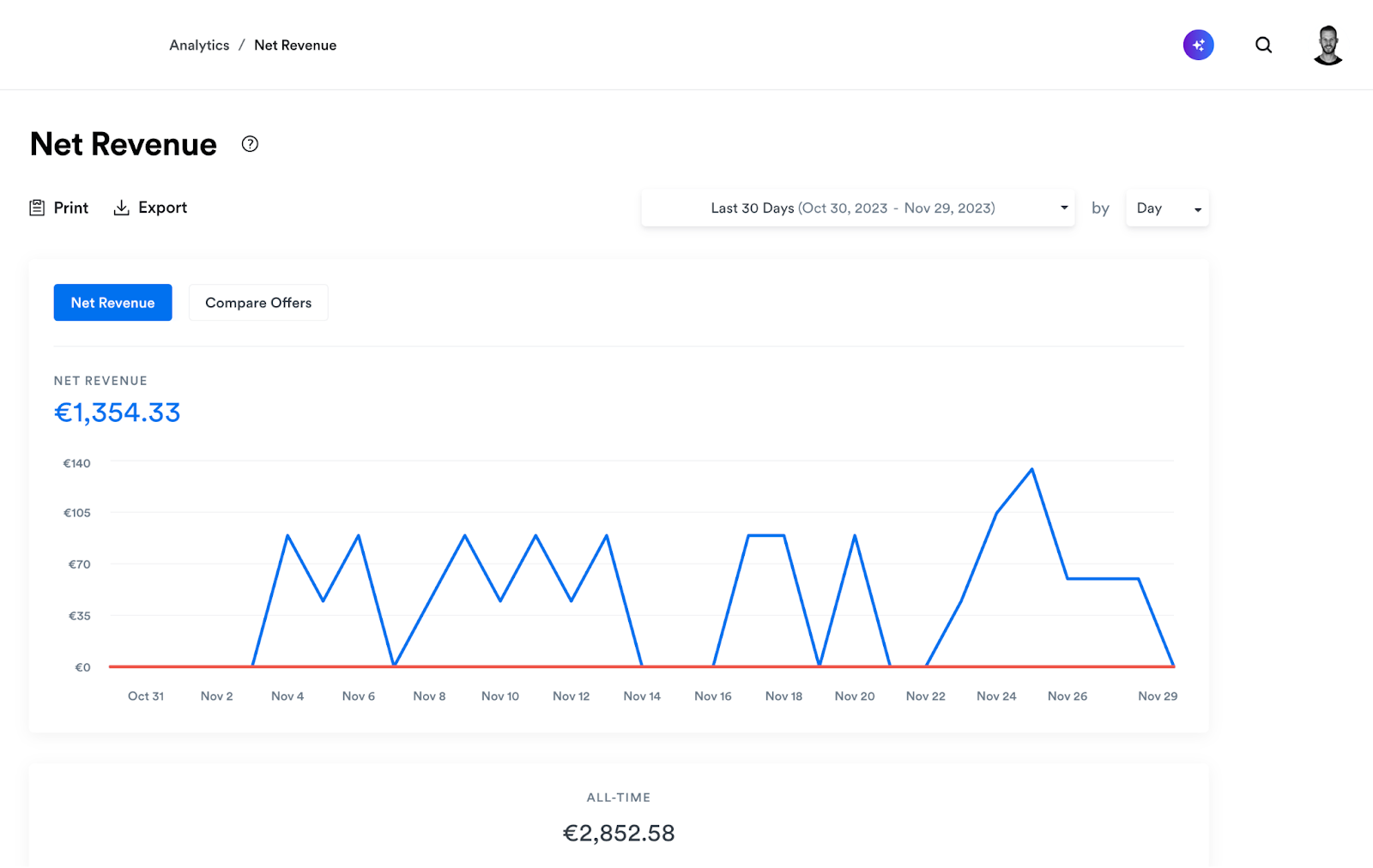Click the Nov 4 x-axis label

[287, 696]
